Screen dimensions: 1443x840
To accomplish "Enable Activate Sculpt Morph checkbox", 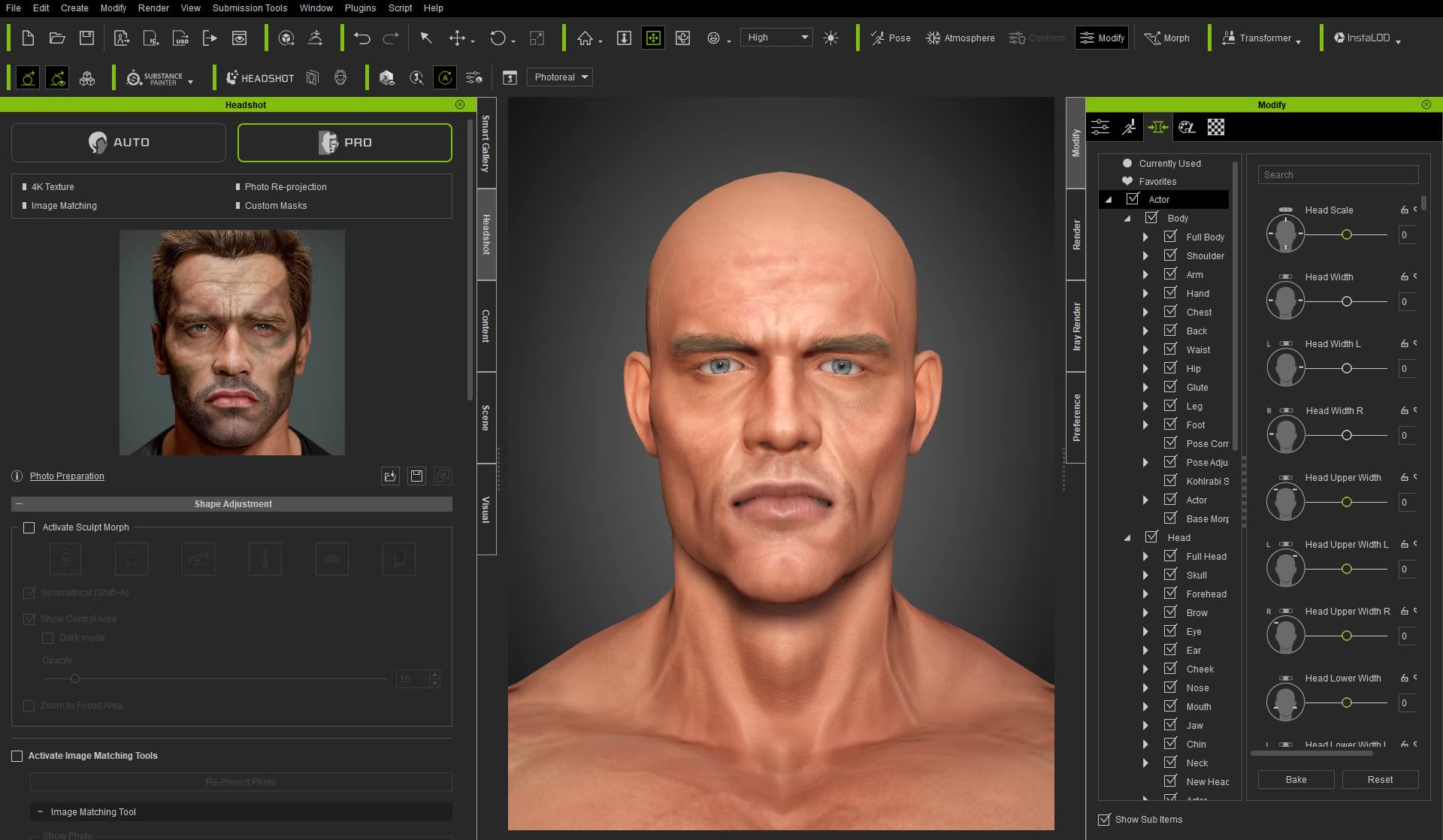I will click(x=29, y=527).
